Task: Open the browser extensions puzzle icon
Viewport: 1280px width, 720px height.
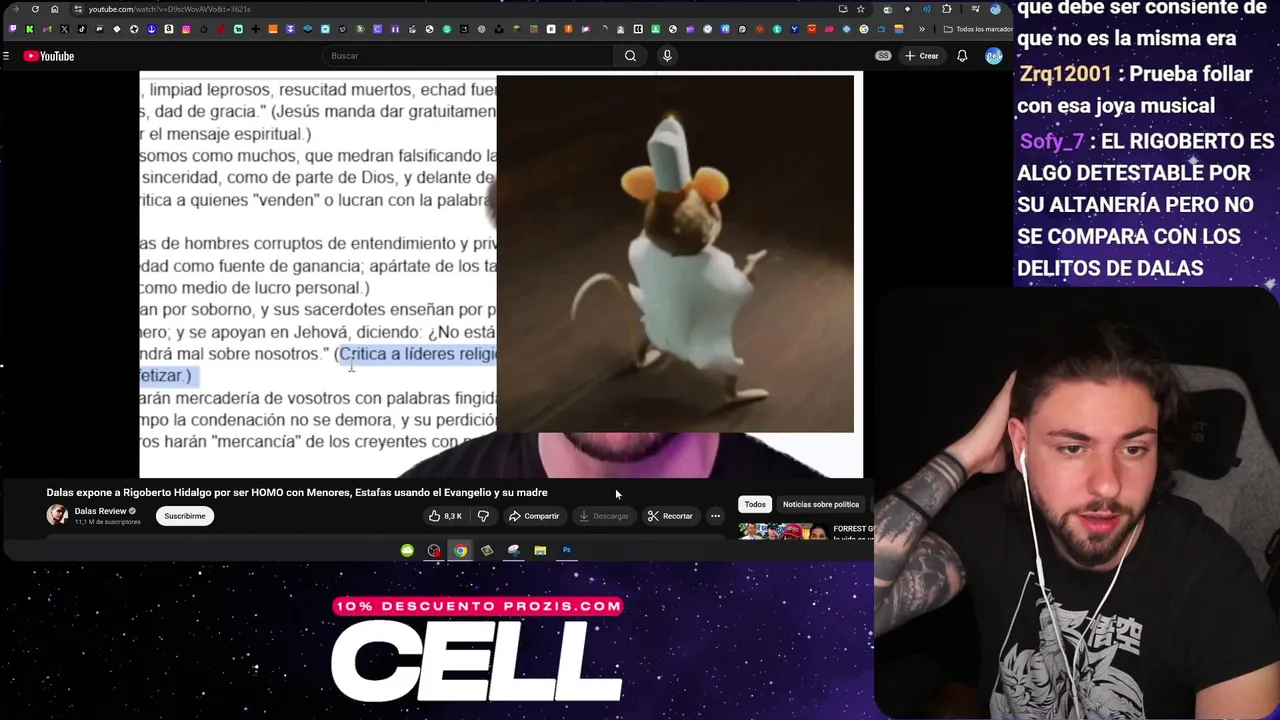Action: tap(946, 9)
